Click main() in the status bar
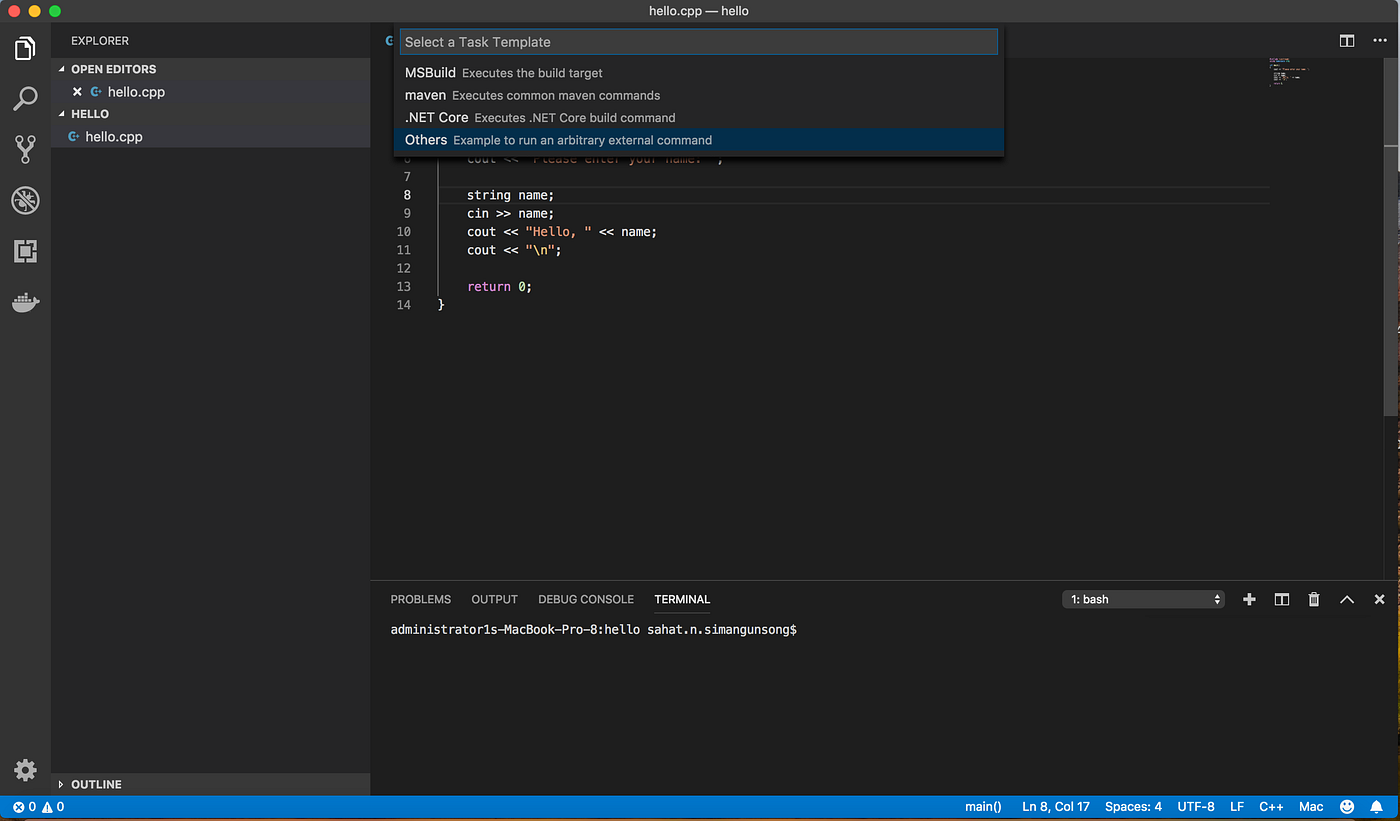This screenshot has height=821, width=1400. (983, 806)
